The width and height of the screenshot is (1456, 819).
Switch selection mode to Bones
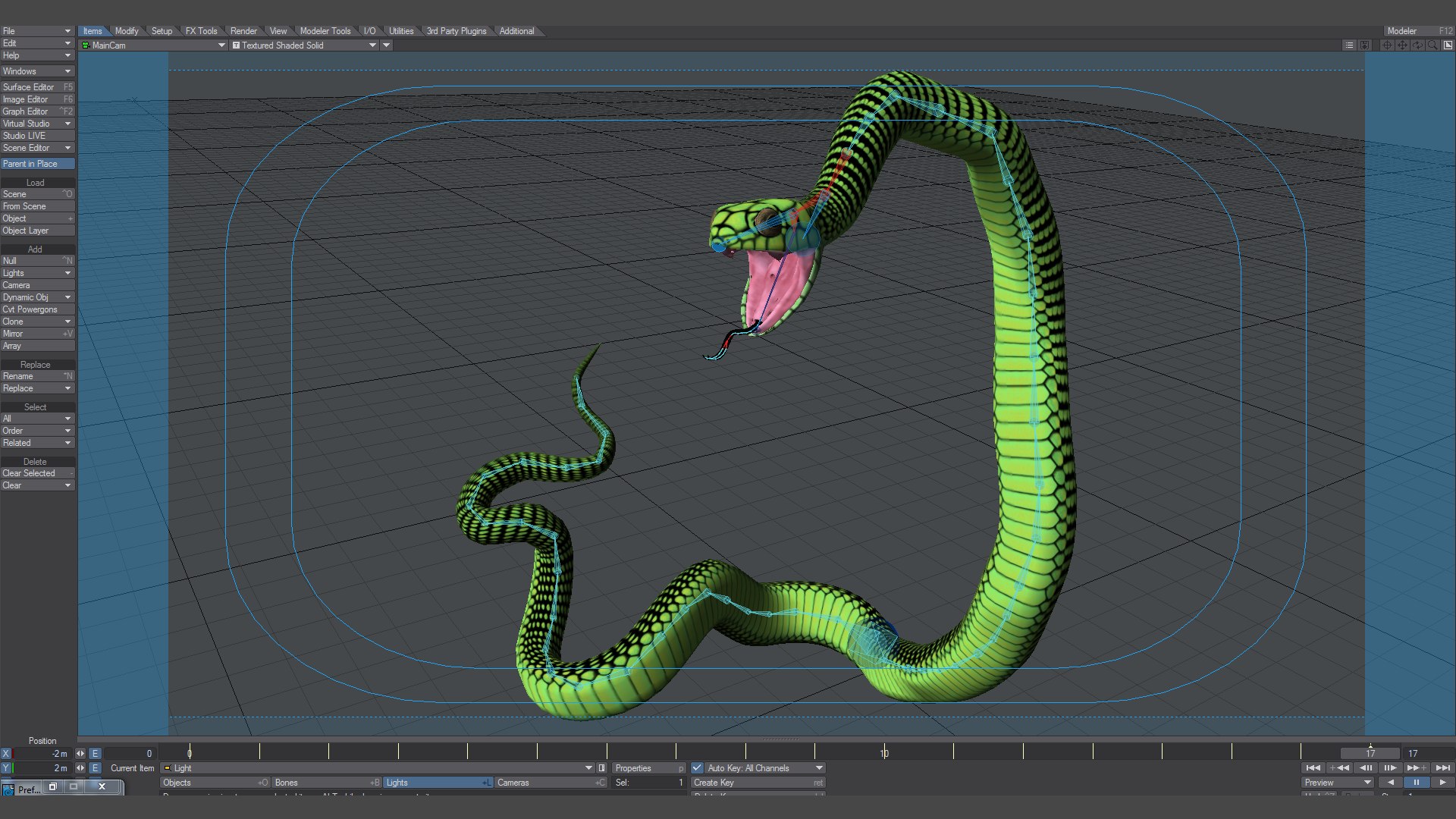point(327,783)
